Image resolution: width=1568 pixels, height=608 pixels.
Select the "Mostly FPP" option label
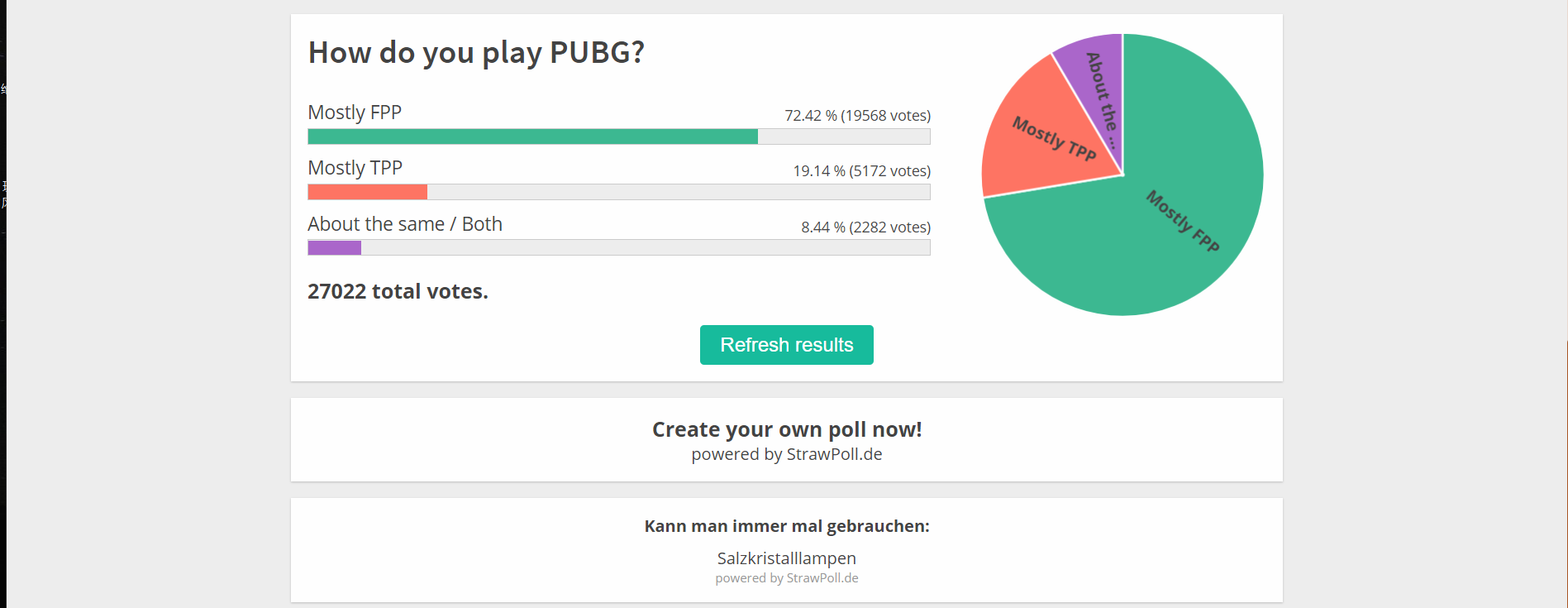pos(355,113)
